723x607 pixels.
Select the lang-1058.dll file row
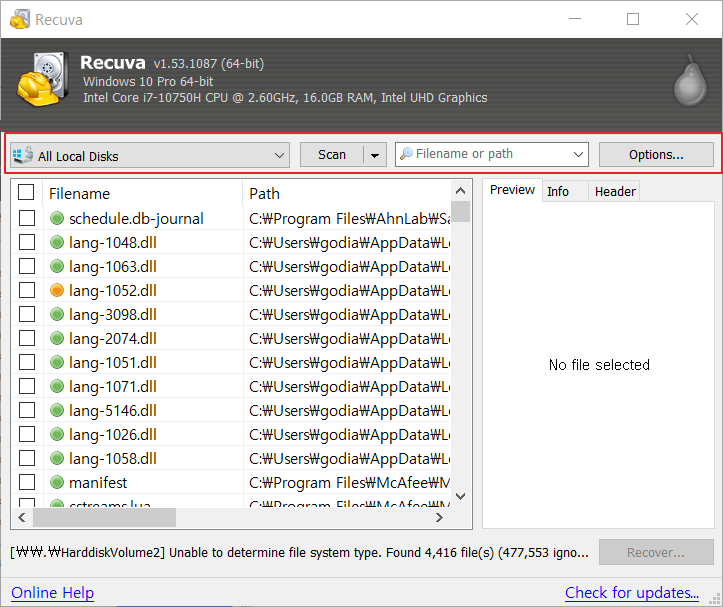point(231,458)
